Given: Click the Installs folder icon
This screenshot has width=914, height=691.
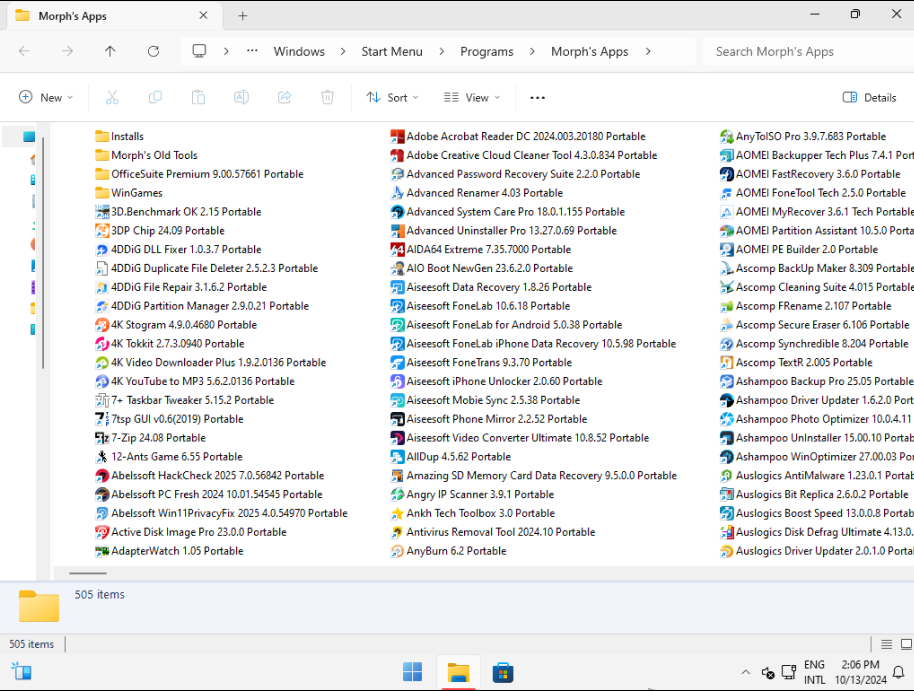Looking at the screenshot, I should (x=102, y=136).
